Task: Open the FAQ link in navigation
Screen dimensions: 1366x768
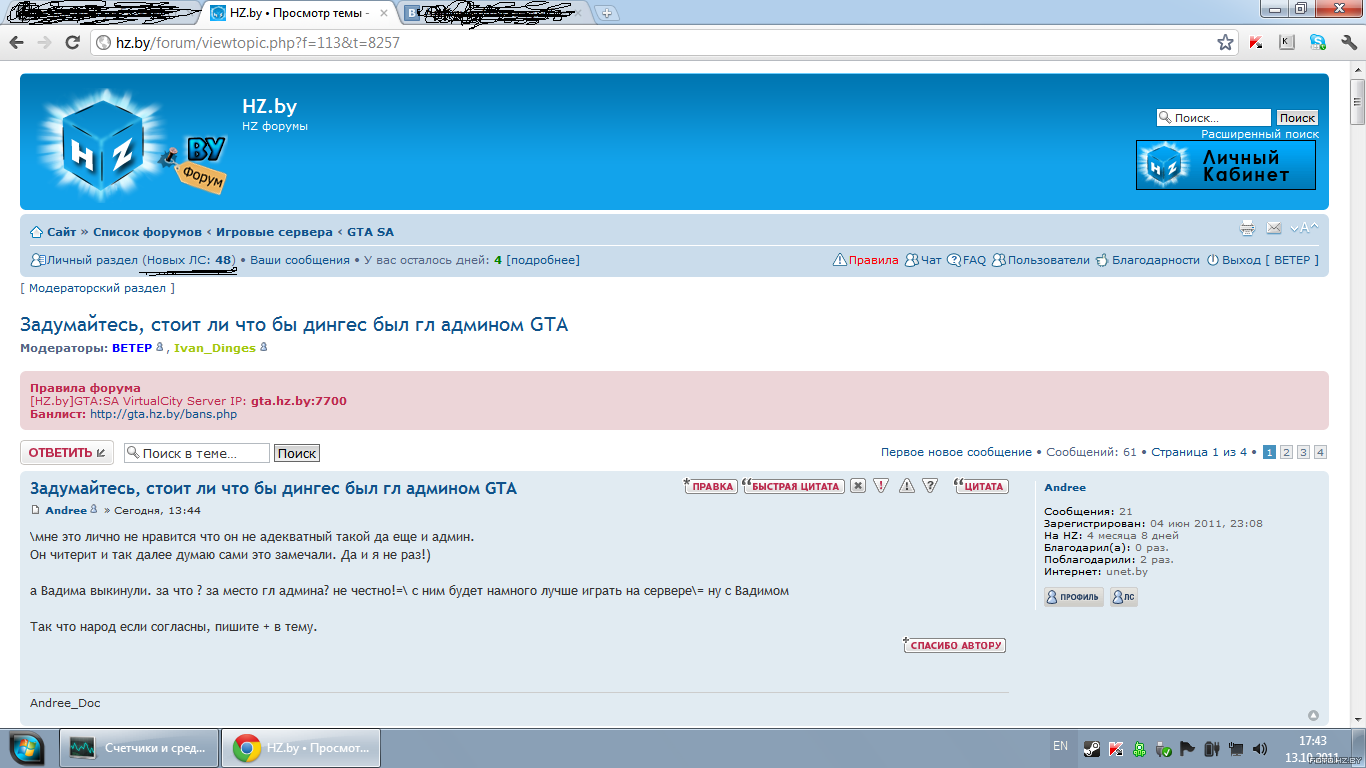Action: tap(967, 260)
